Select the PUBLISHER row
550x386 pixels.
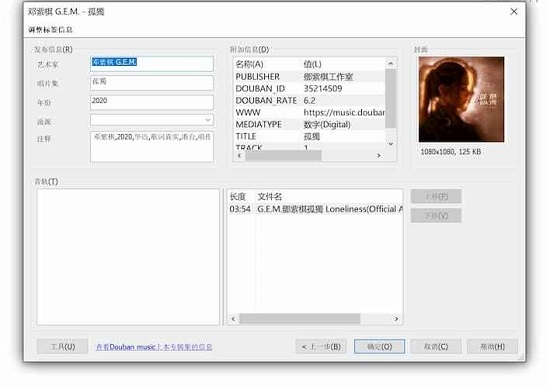pos(309,77)
